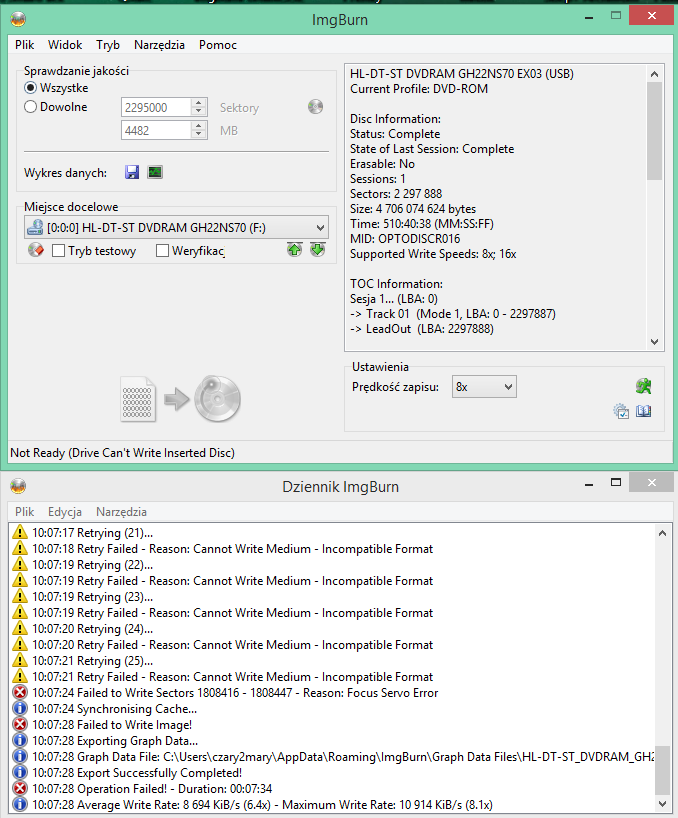This screenshot has width=678, height=818.
Task: Click the green running man speed icon
Action: (643, 387)
